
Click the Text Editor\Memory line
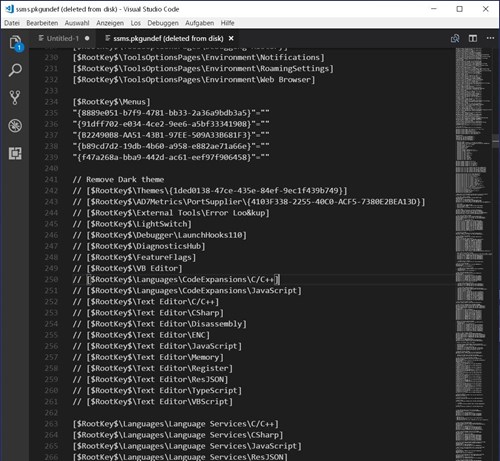coord(148,357)
